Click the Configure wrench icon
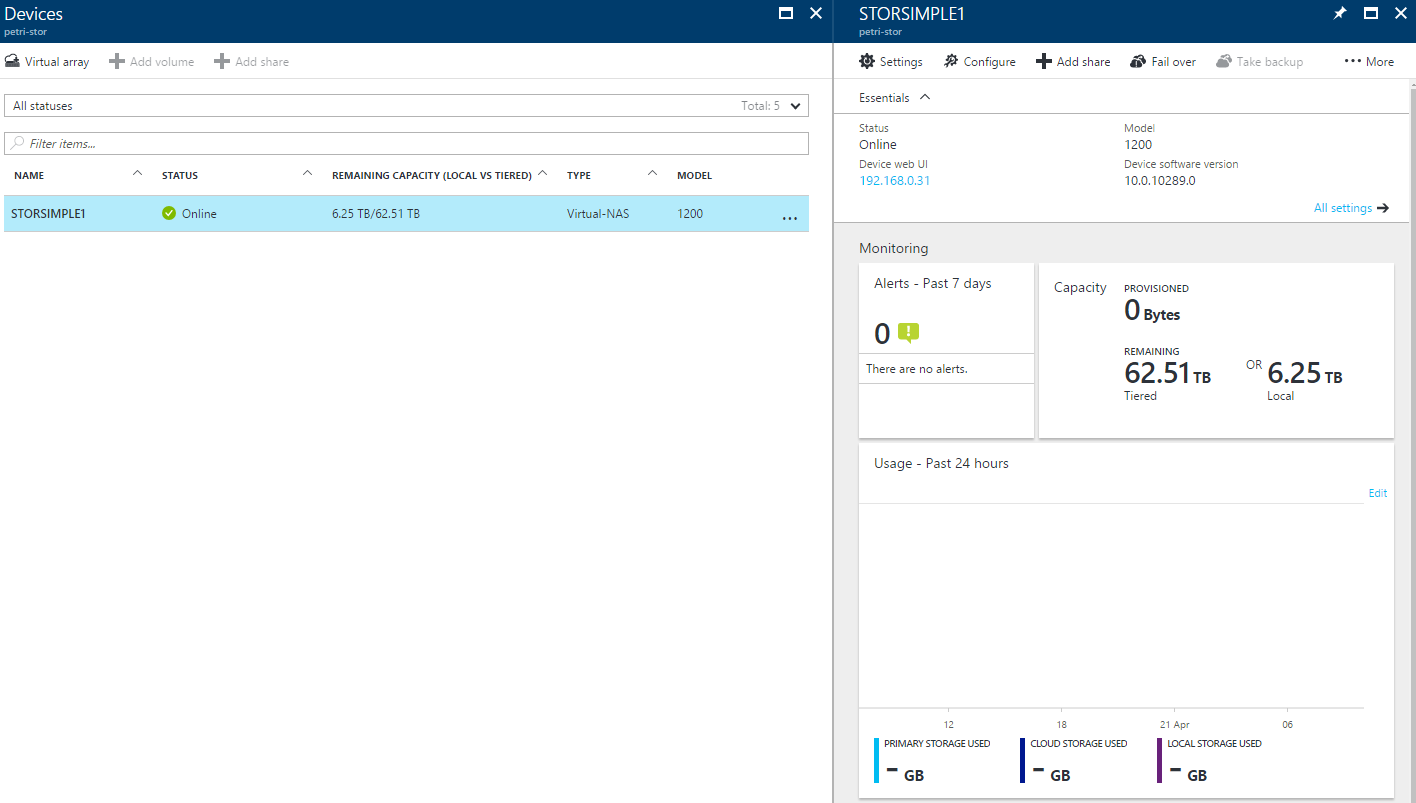The height and width of the screenshot is (803, 1416). (x=951, y=61)
